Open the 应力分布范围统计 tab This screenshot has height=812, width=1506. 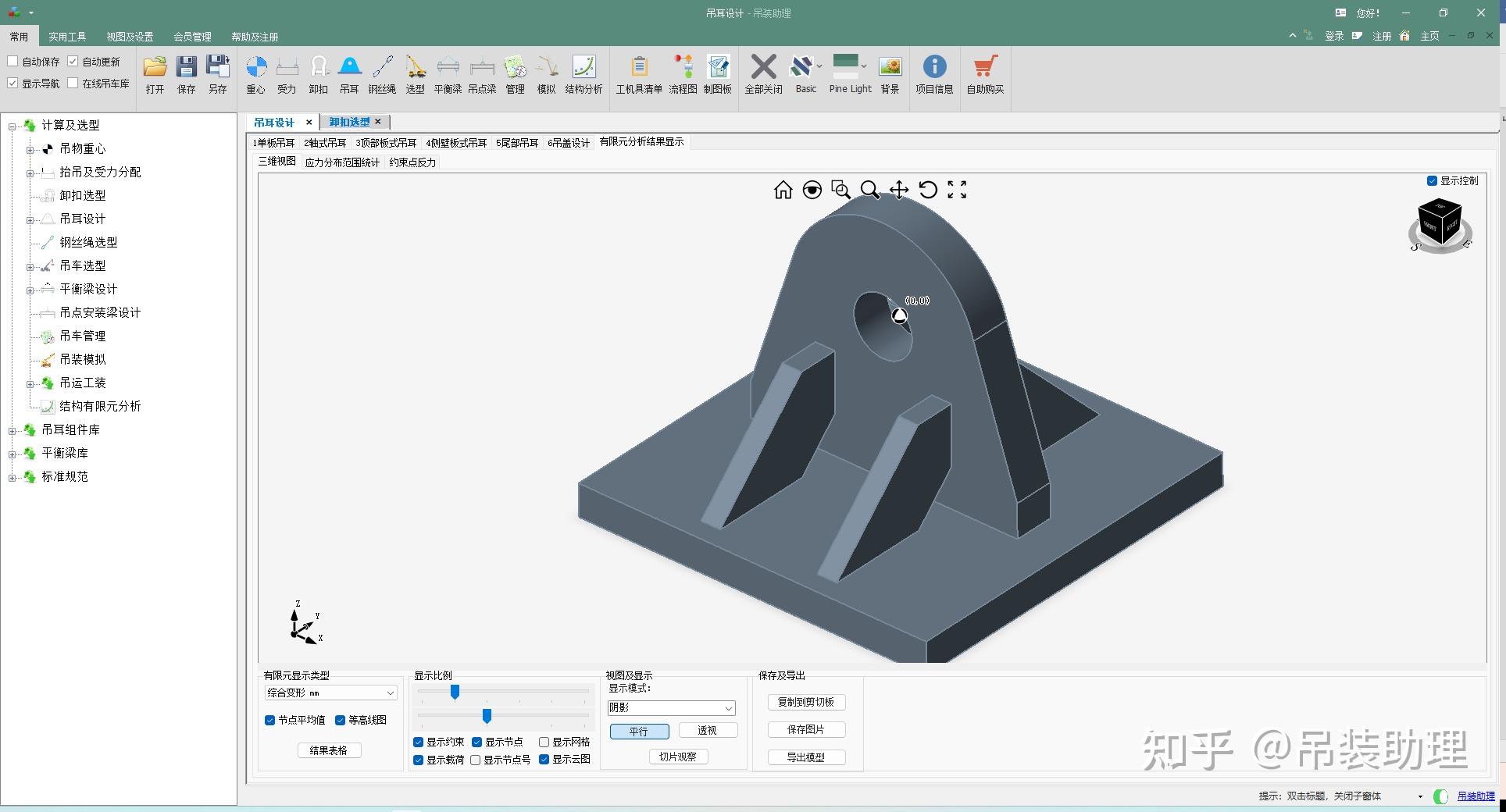(342, 162)
